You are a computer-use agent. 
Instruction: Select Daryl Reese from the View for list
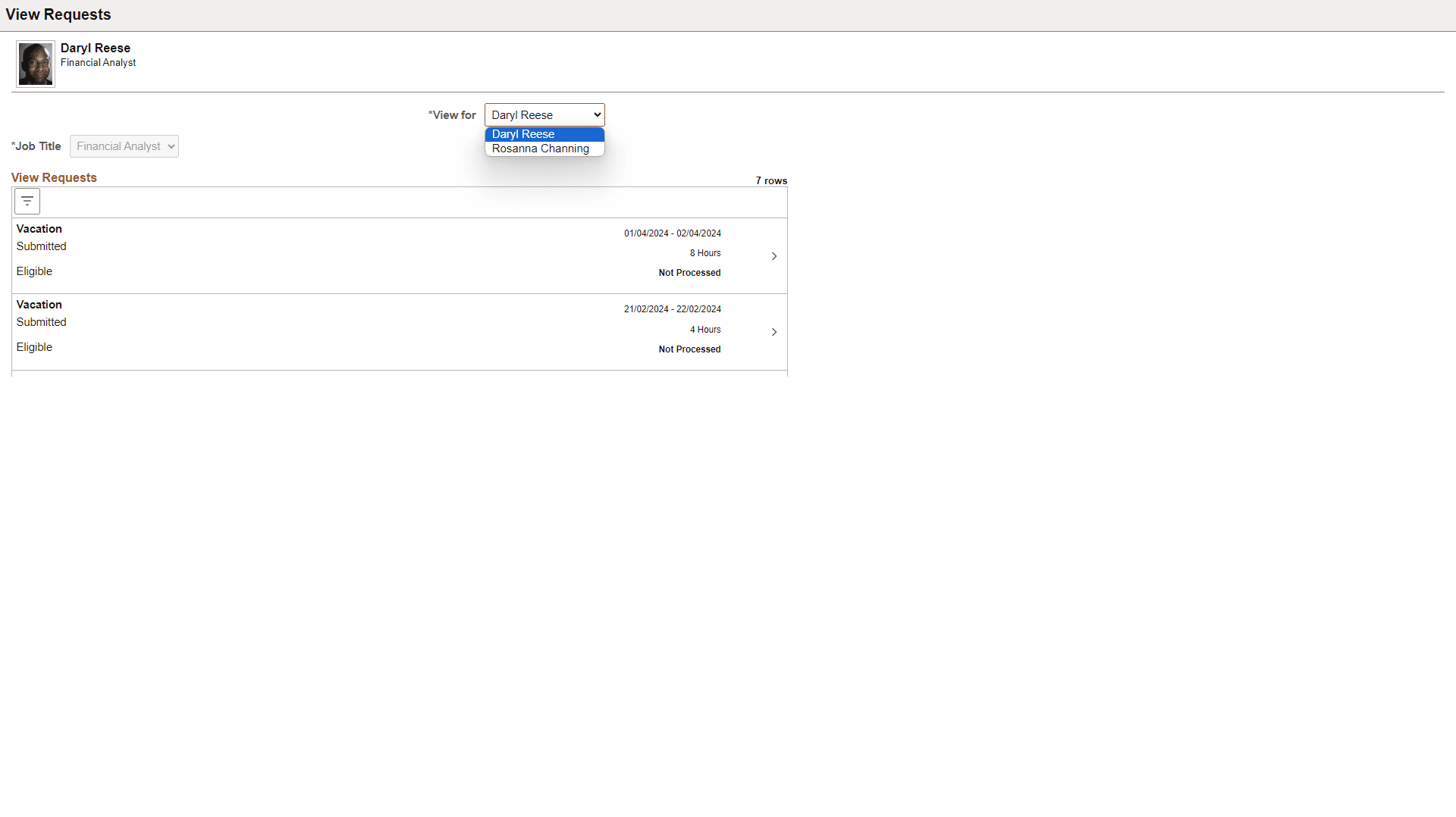point(522,133)
